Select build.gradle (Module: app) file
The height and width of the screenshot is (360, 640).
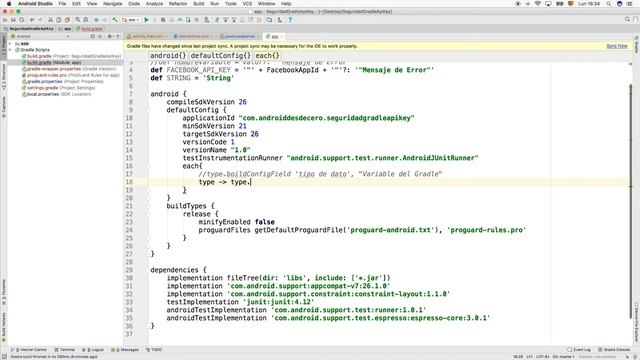coord(51,62)
